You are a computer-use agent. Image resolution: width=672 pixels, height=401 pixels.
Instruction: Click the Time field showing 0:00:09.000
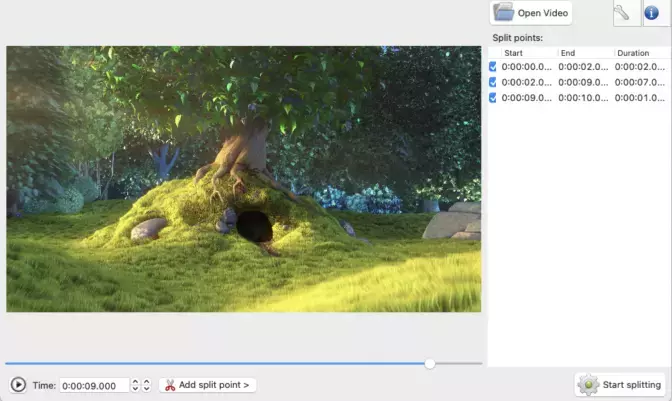tap(94, 386)
